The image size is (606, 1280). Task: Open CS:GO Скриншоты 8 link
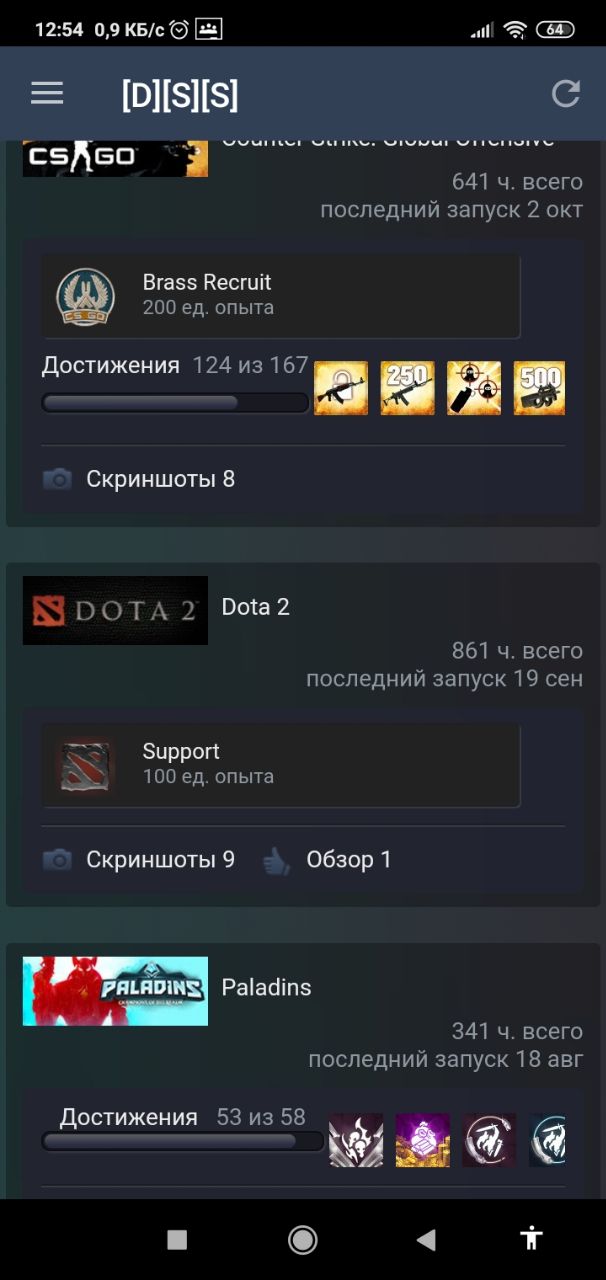139,479
